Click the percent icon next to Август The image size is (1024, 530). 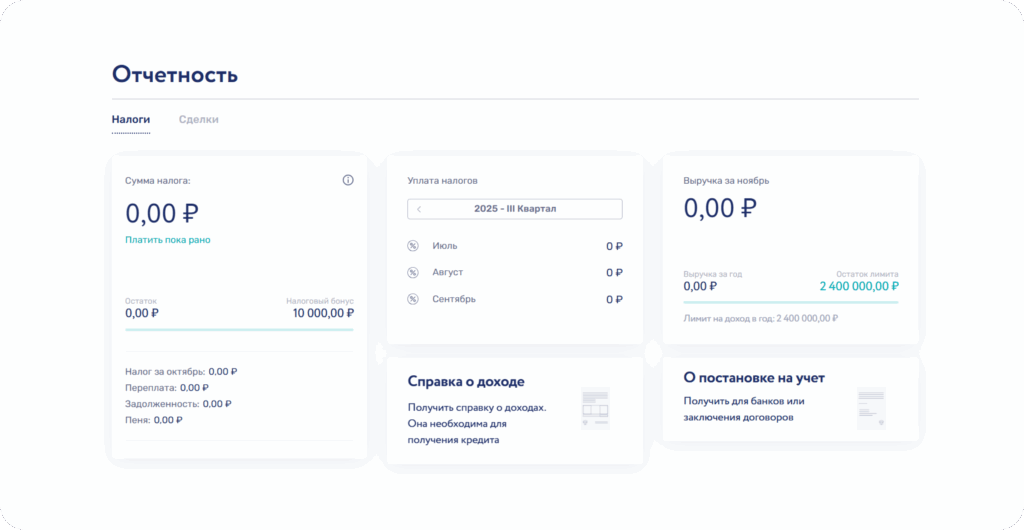tap(413, 272)
